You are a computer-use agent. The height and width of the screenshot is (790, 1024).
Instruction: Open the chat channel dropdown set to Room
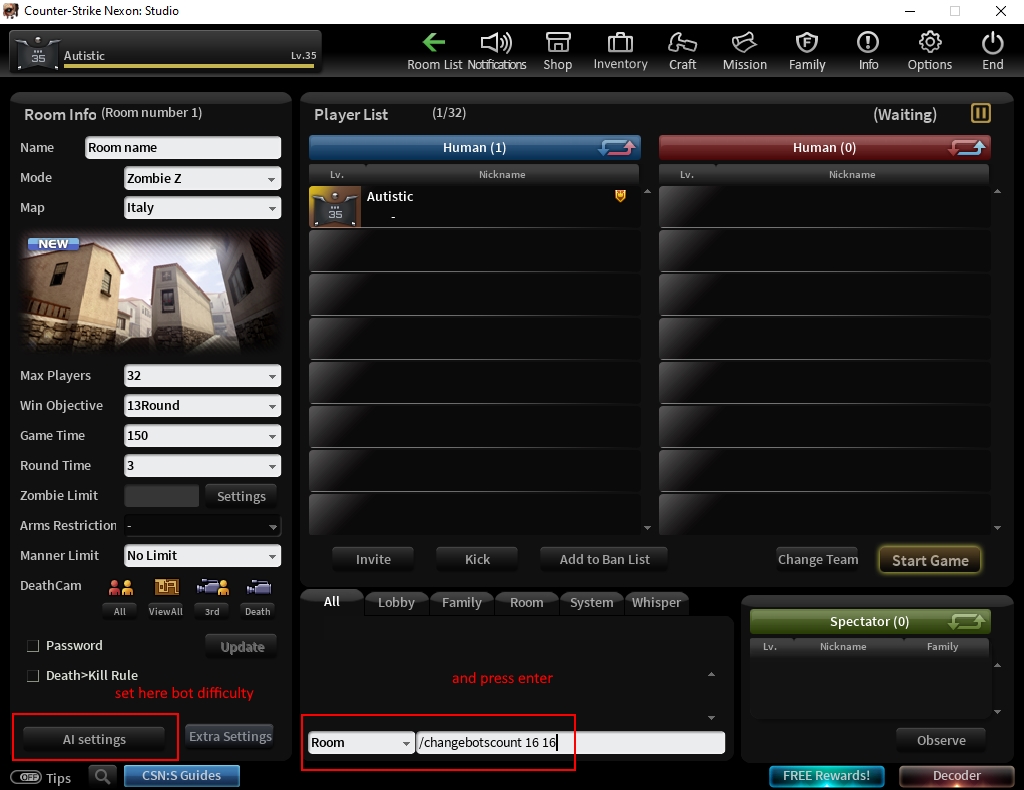point(361,743)
